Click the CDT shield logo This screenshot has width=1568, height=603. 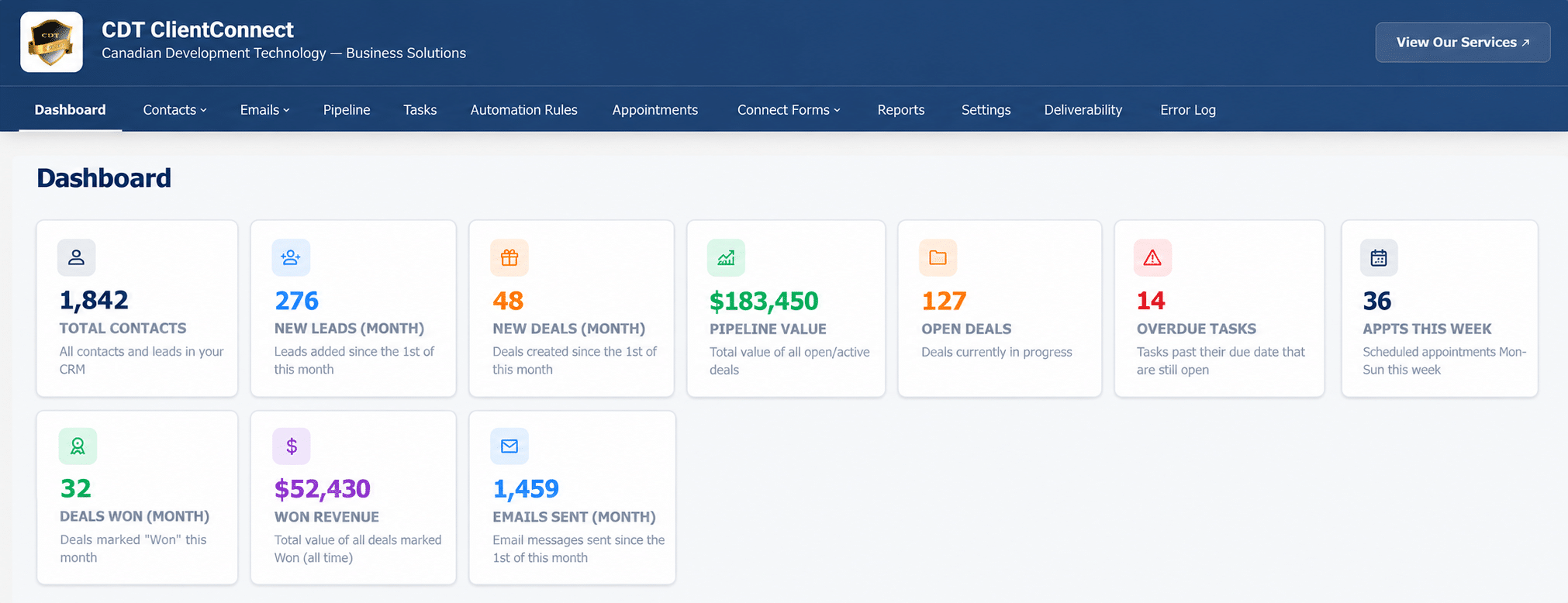click(51, 42)
